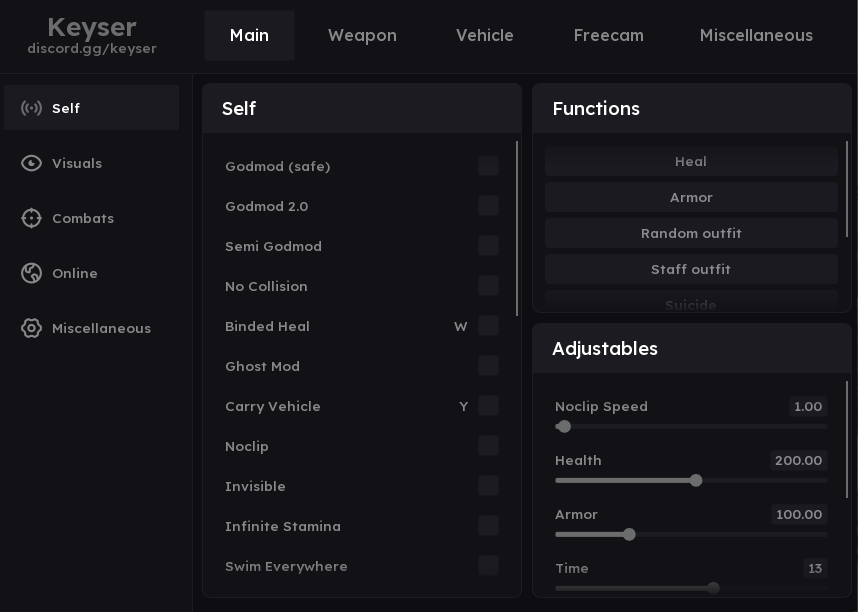The height and width of the screenshot is (612, 858).
Task: Toggle the No Collision checkbox
Action: tap(488, 286)
